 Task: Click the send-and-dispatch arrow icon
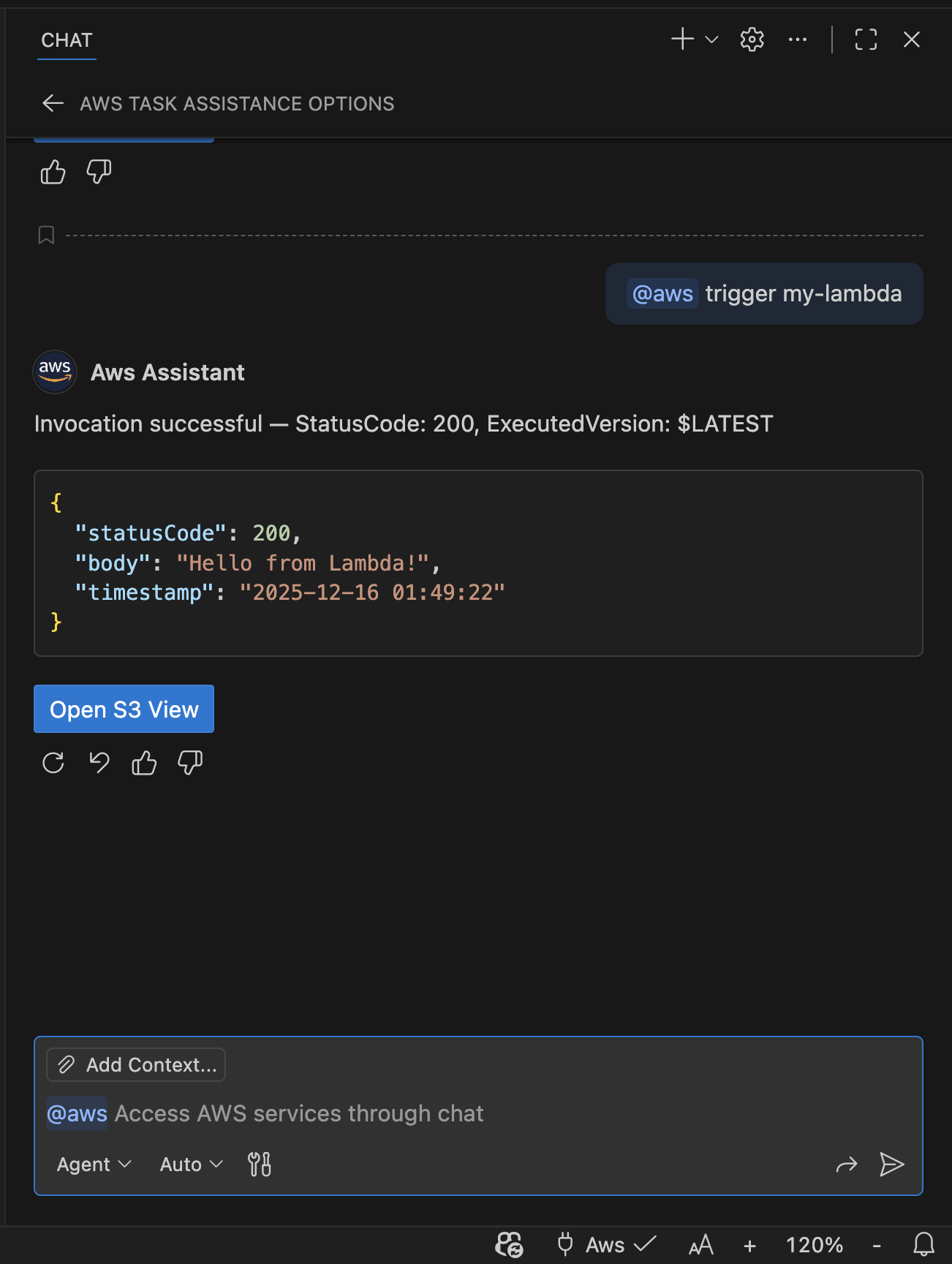[x=846, y=1164]
